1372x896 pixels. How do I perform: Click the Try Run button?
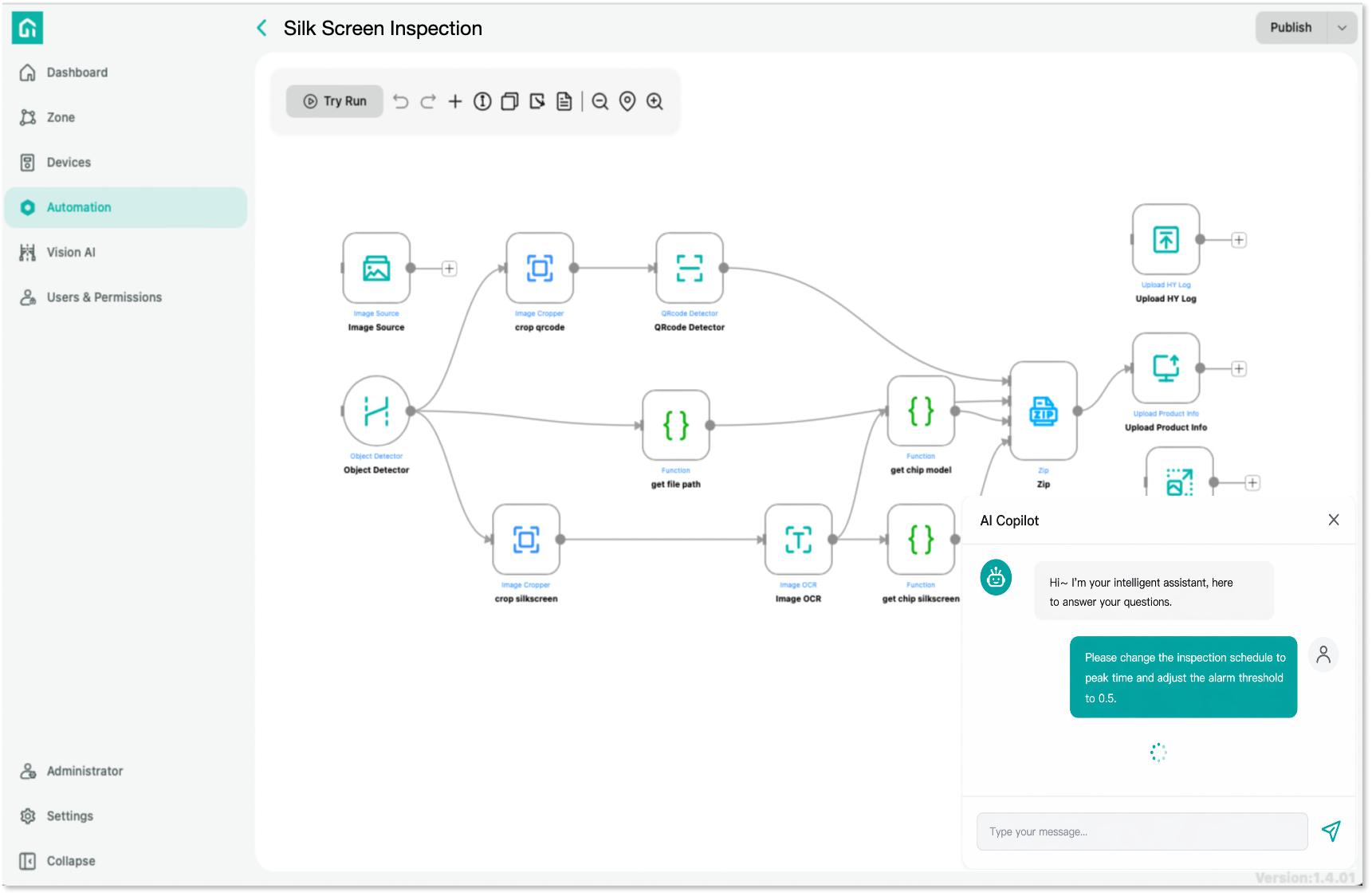(x=335, y=101)
